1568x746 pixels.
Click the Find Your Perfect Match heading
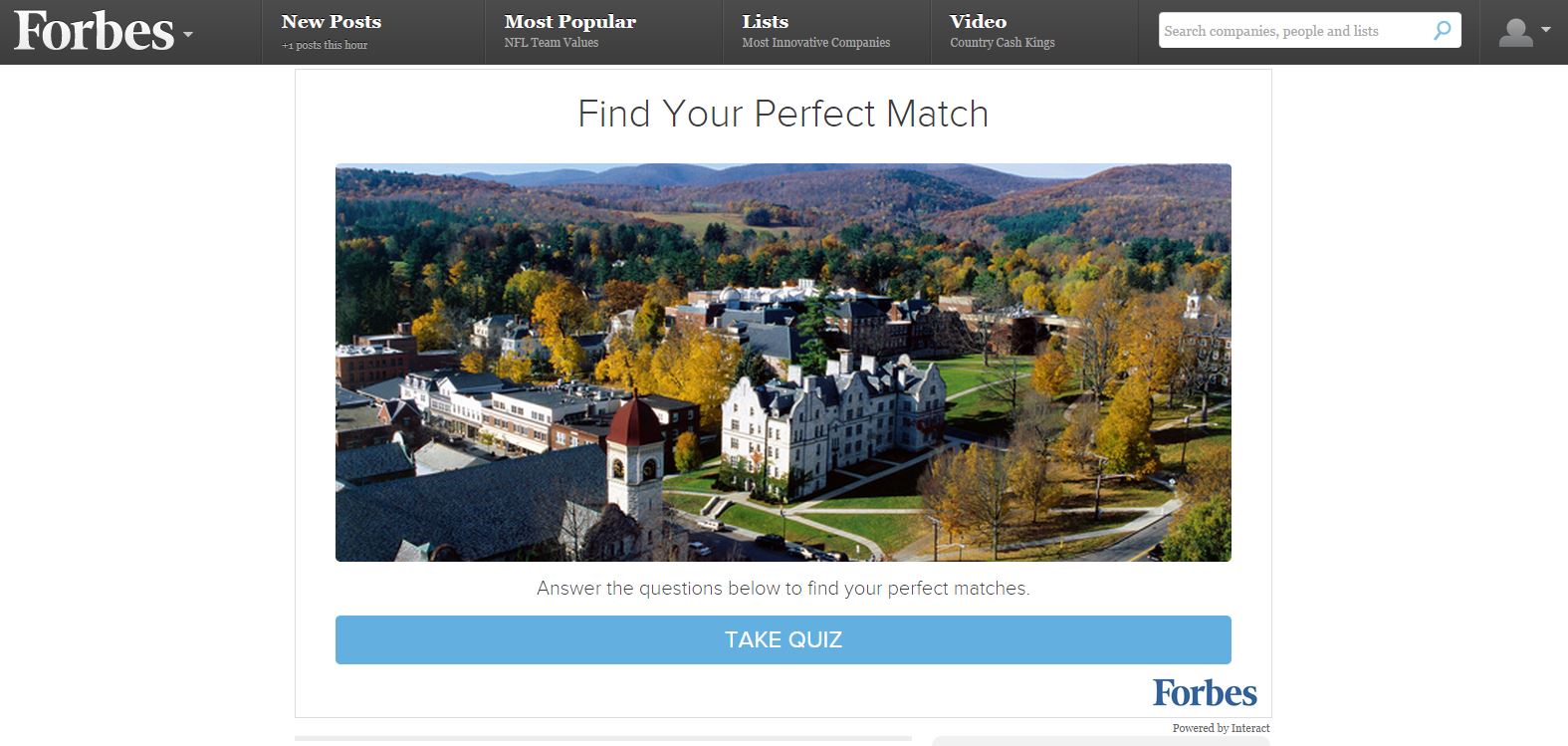[784, 114]
